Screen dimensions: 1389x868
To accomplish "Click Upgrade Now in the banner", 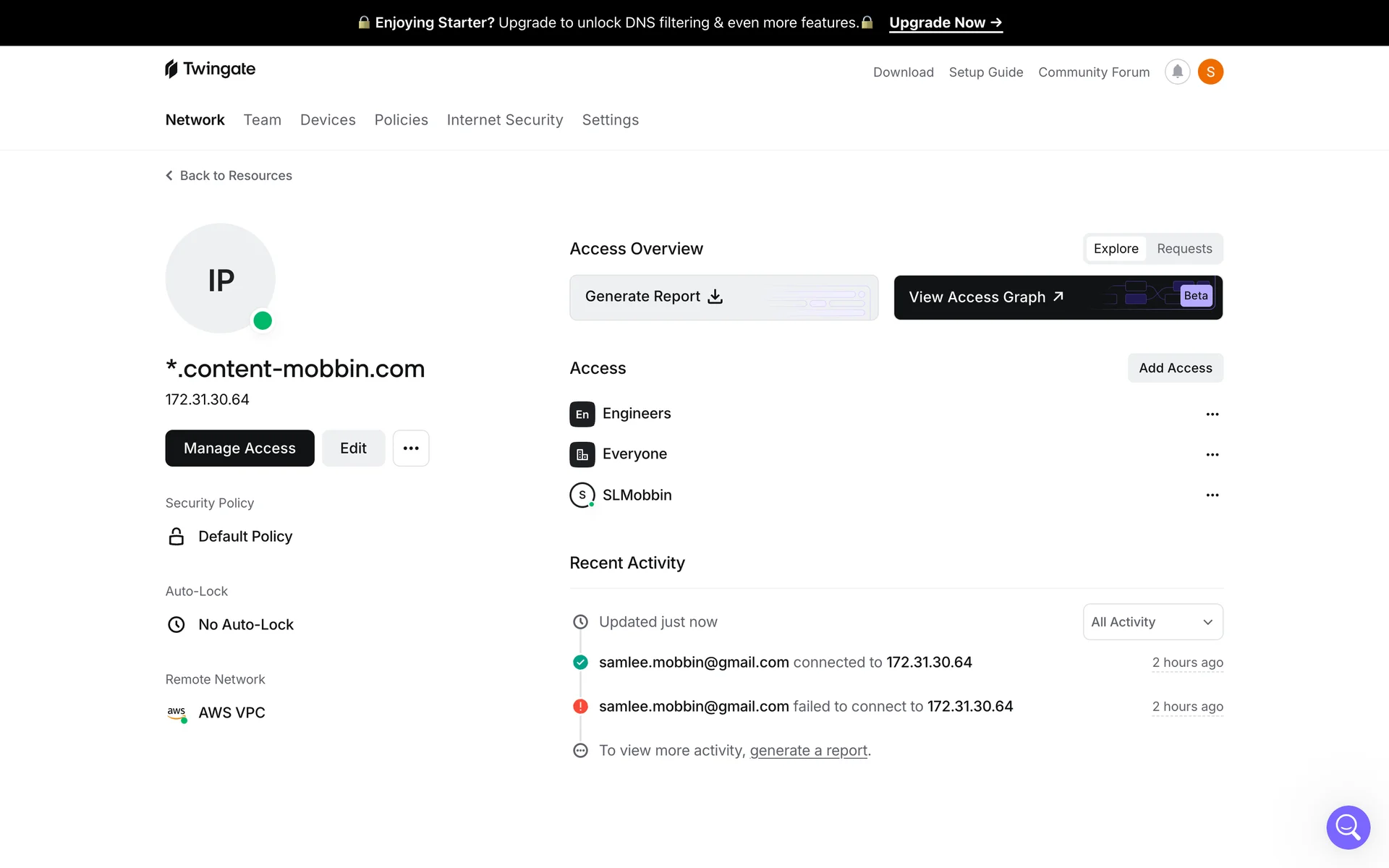I will (x=945, y=22).
